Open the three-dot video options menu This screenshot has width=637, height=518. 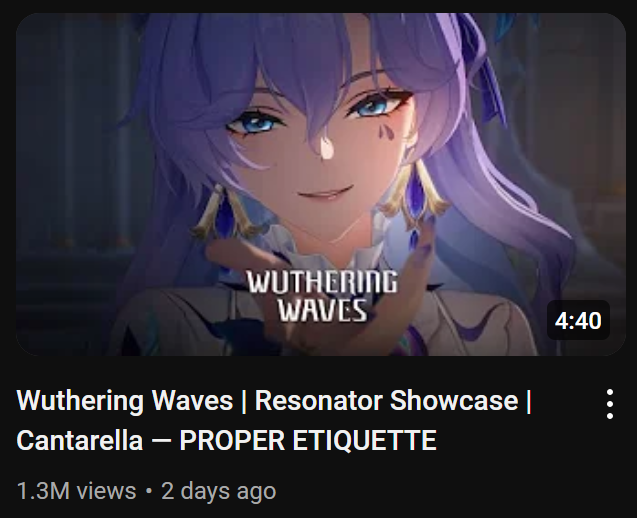tap(609, 404)
